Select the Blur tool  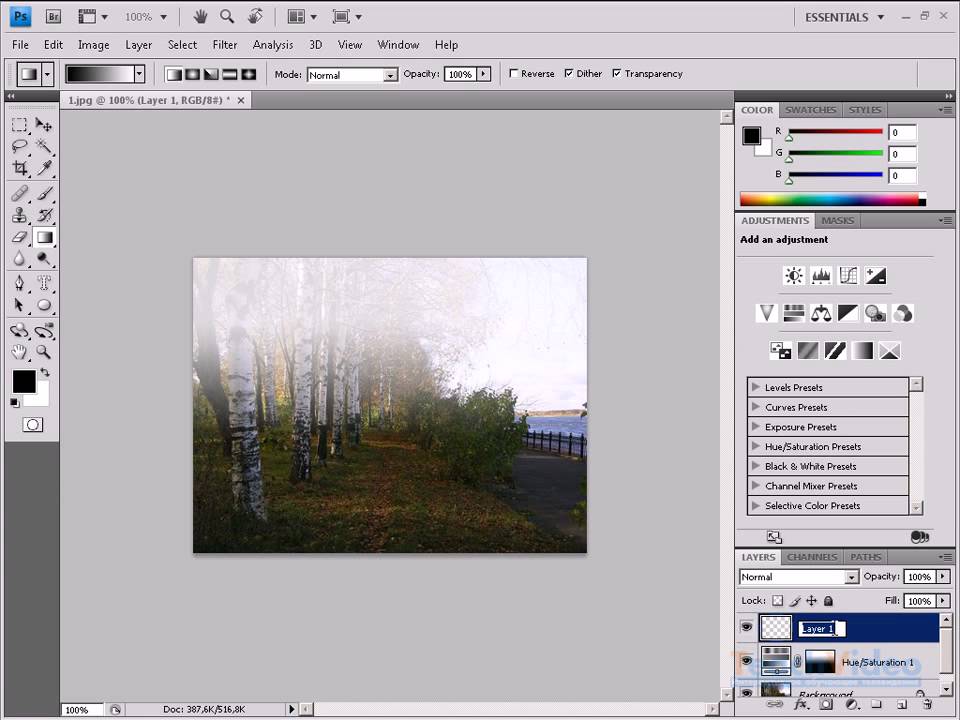tap(19, 258)
